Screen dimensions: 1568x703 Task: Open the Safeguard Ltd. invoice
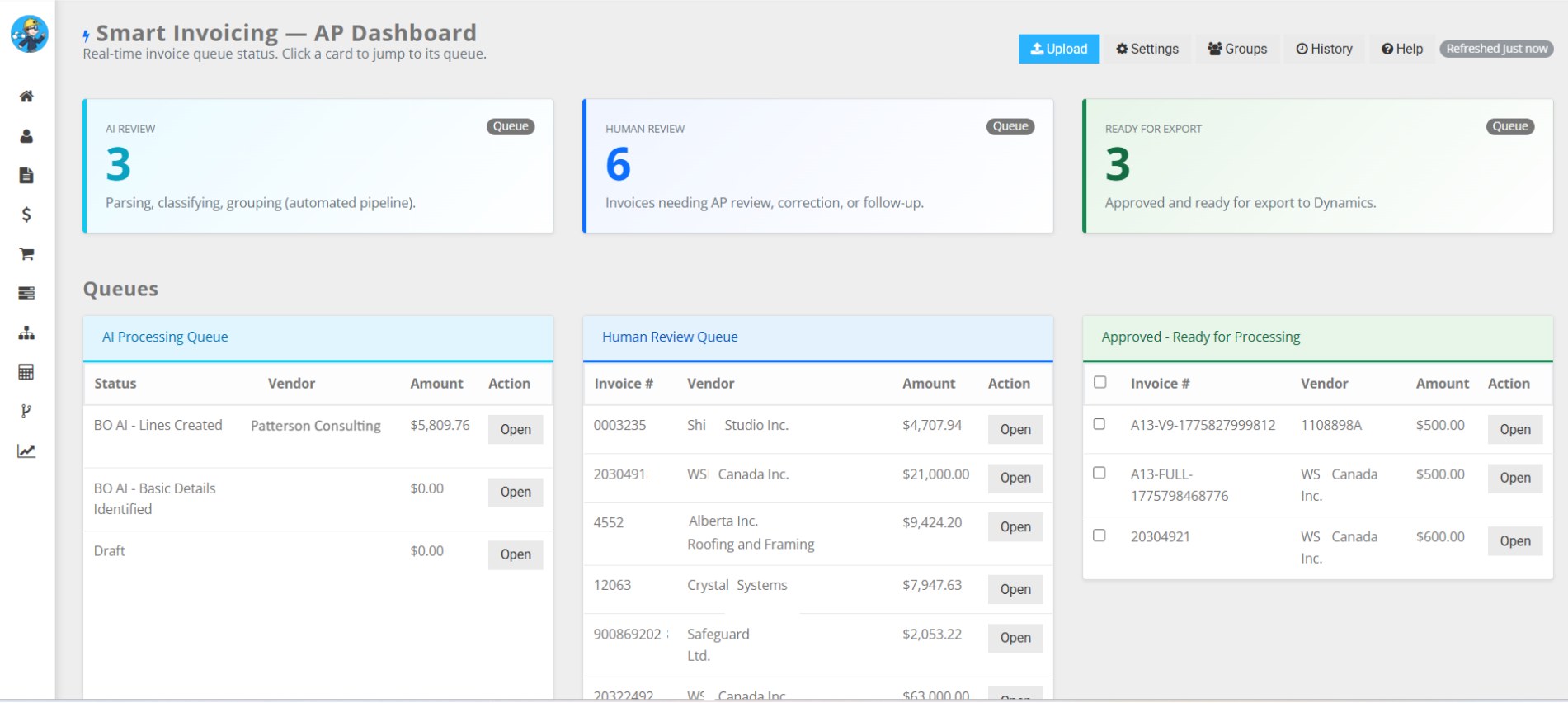click(1015, 638)
